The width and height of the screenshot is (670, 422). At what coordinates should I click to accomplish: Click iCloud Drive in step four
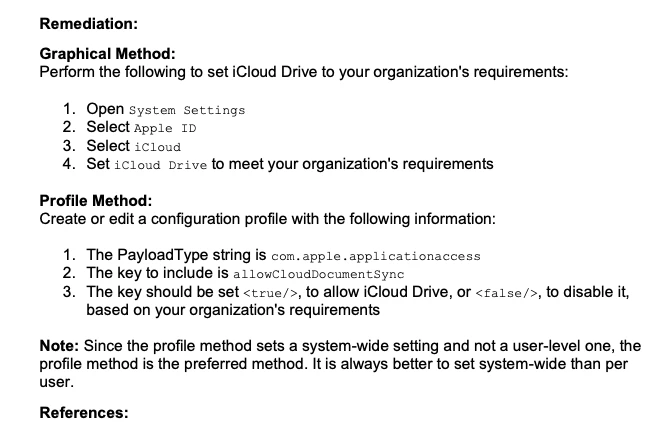[x=160, y=165]
